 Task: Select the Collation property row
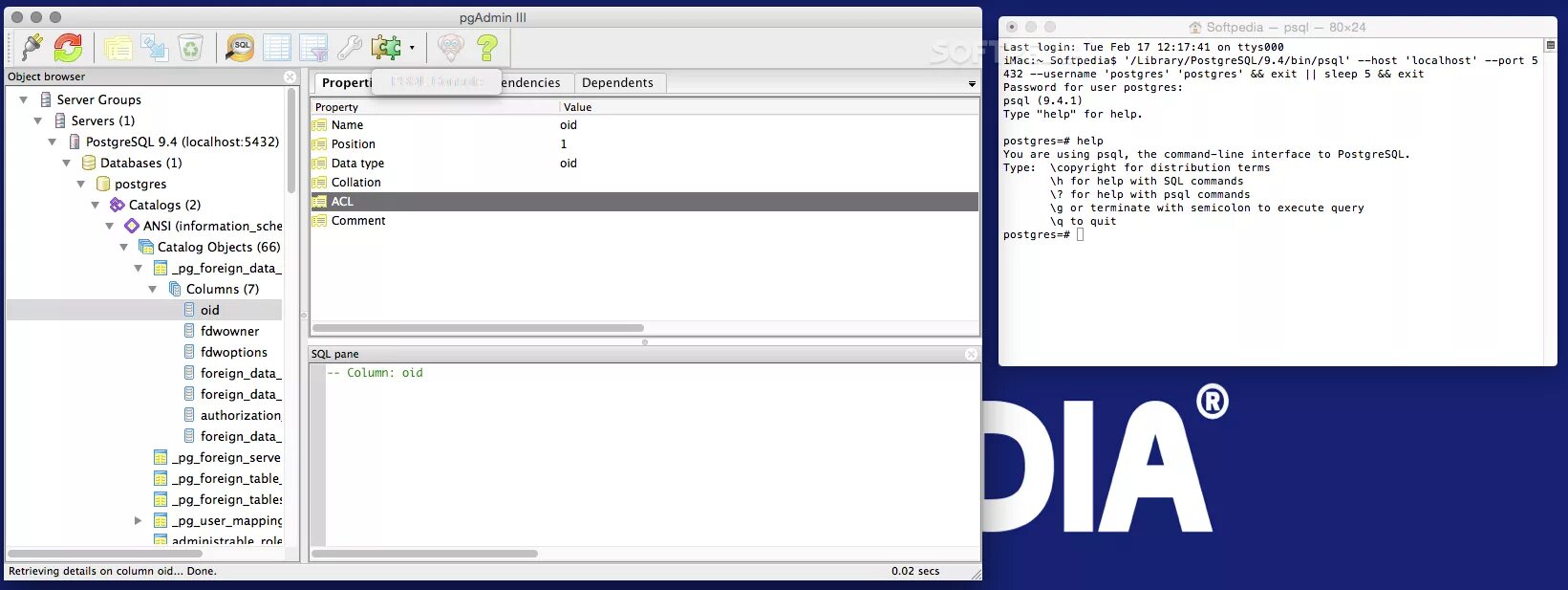click(x=645, y=183)
